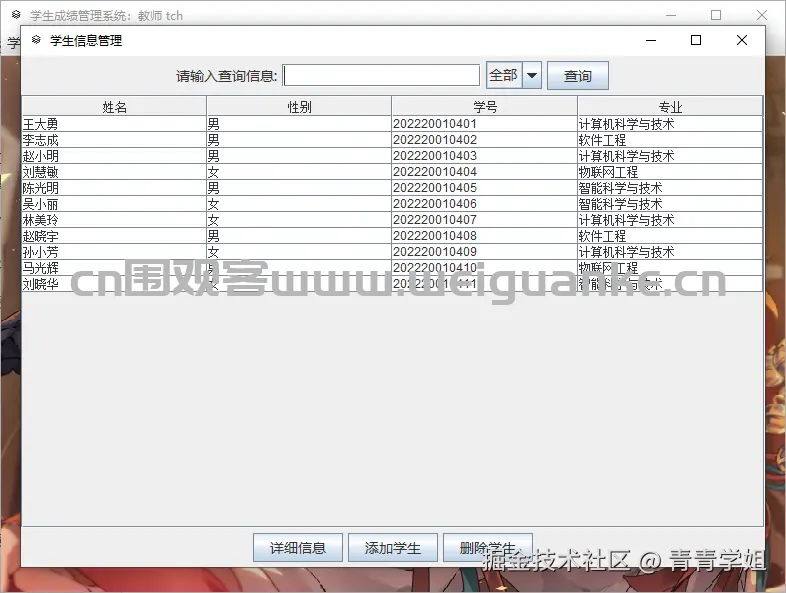This screenshot has width=786, height=593.
Task: Click the 专业 column header
Action: 670,106
